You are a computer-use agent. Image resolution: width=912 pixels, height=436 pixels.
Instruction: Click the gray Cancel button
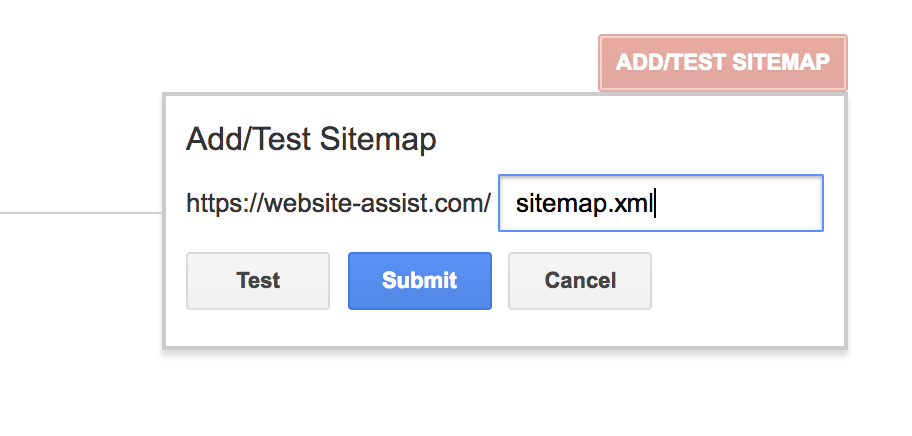580,281
